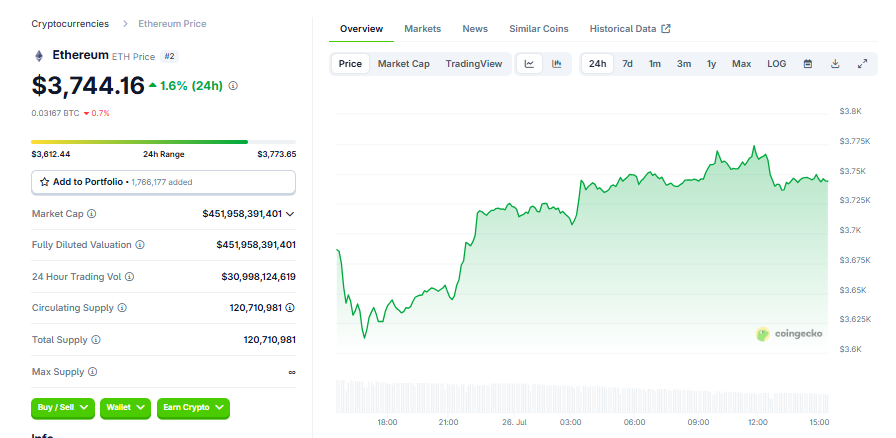Switch to the Overview tab
The image size is (896, 438).
(361, 29)
